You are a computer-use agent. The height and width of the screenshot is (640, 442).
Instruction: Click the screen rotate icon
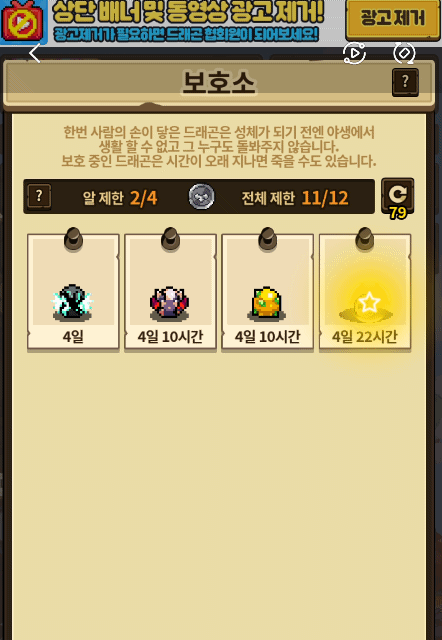point(404,53)
